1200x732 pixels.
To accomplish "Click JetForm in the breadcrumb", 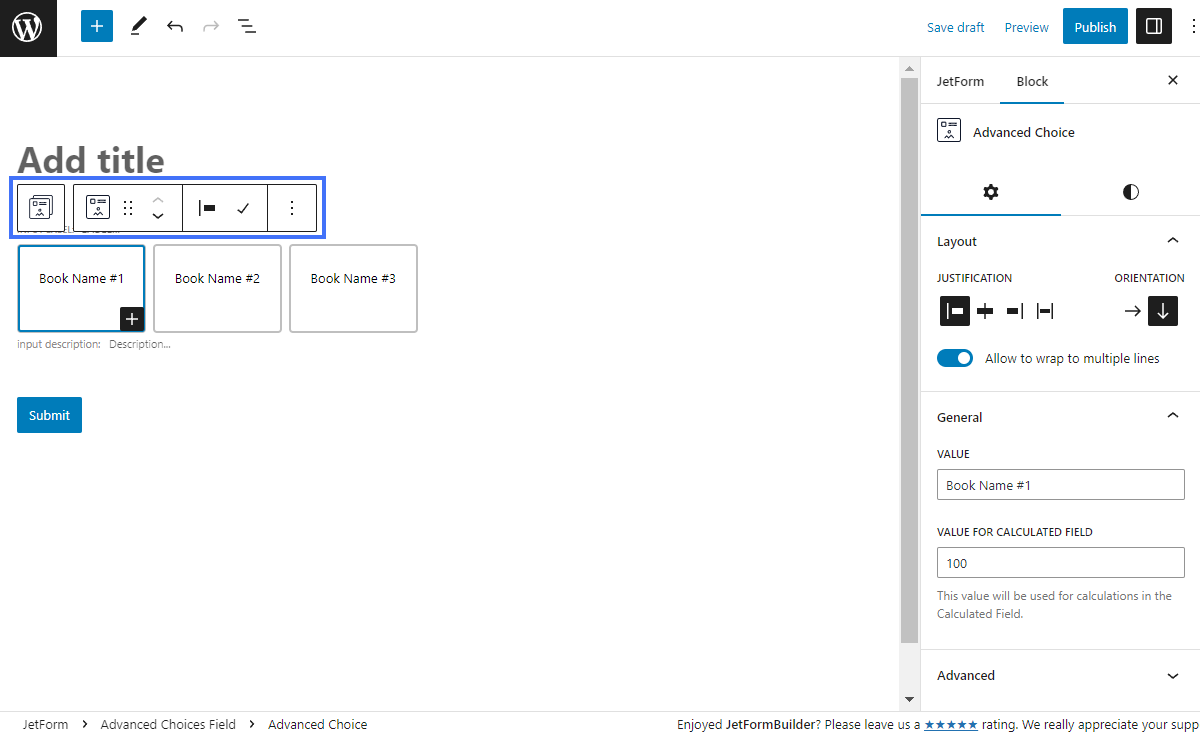I will (46, 724).
